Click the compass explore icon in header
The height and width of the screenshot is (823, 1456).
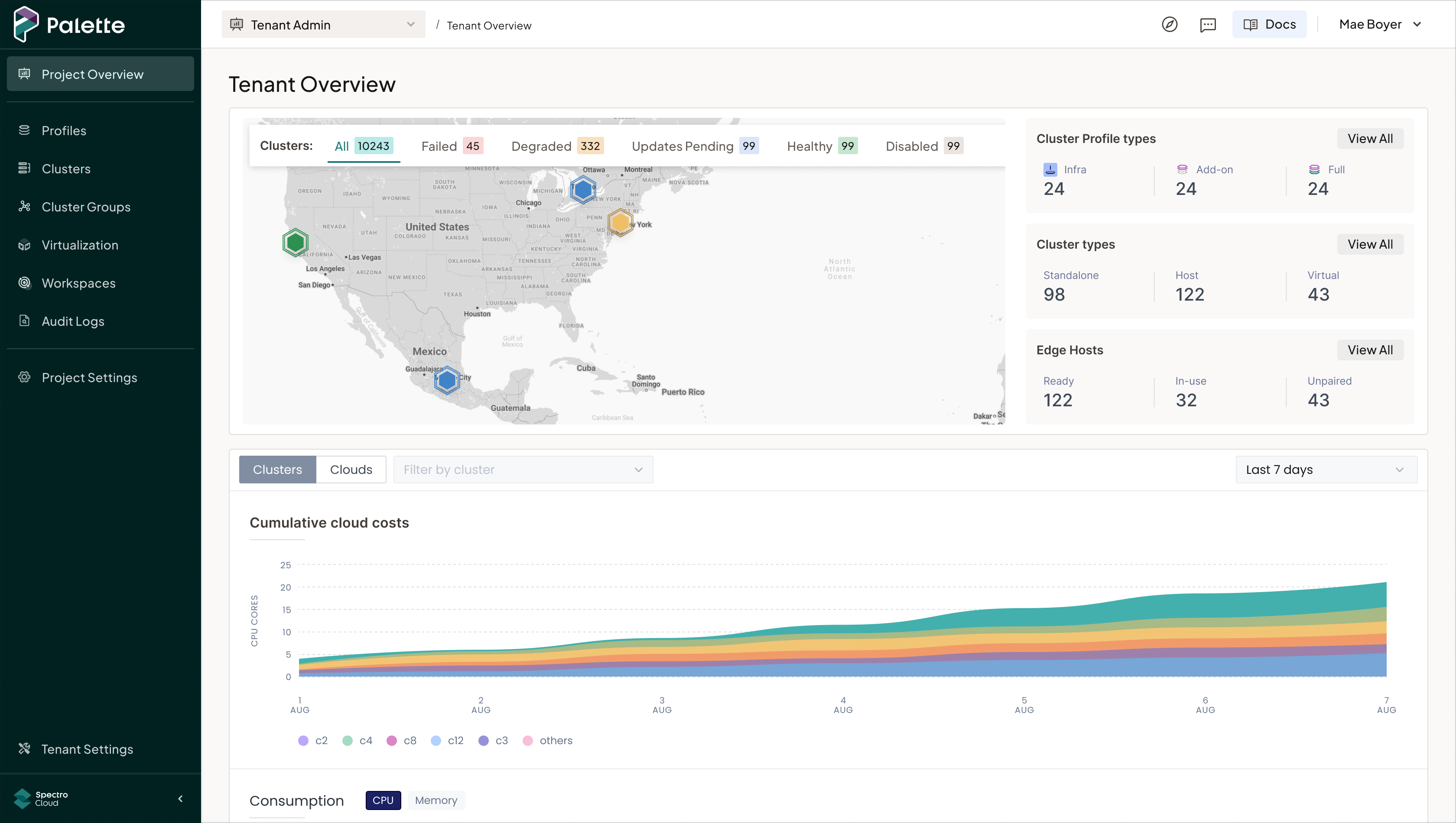point(1169,24)
